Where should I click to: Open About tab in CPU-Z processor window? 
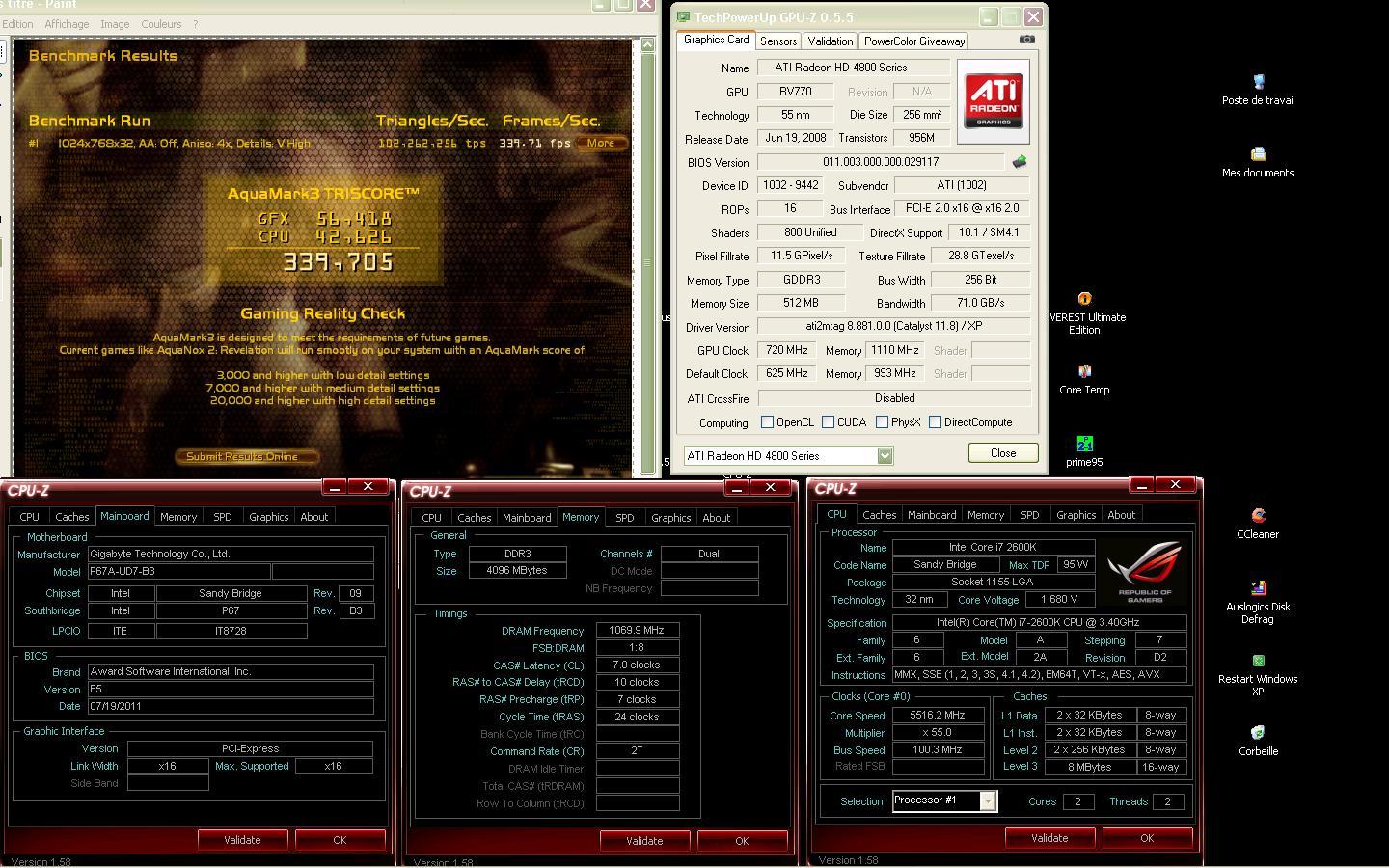(1121, 515)
